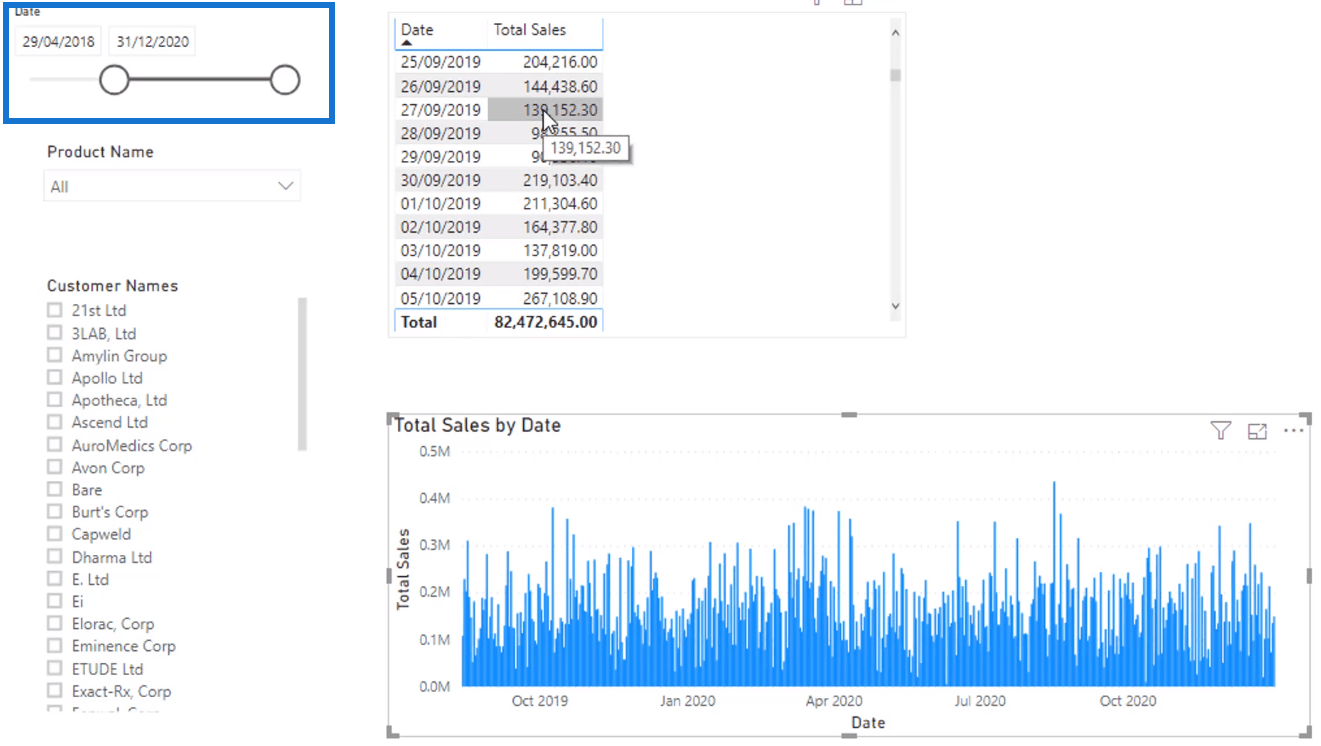
Task: Click the filter icon on the chart
Action: 1220,431
